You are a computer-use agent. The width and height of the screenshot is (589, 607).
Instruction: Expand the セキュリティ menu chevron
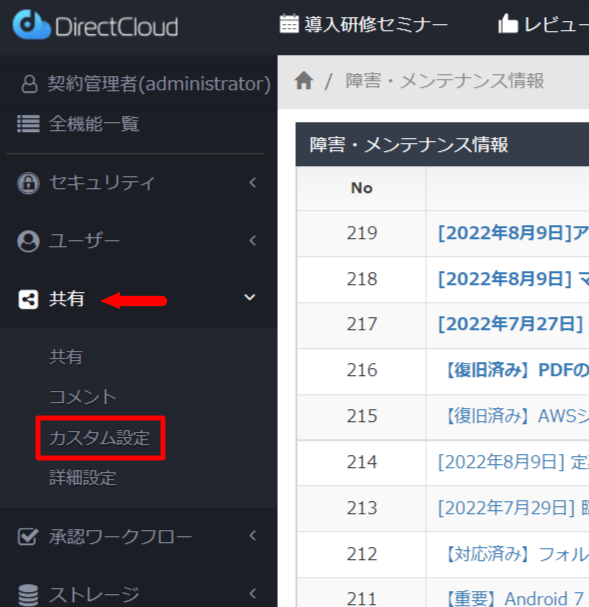point(252,182)
